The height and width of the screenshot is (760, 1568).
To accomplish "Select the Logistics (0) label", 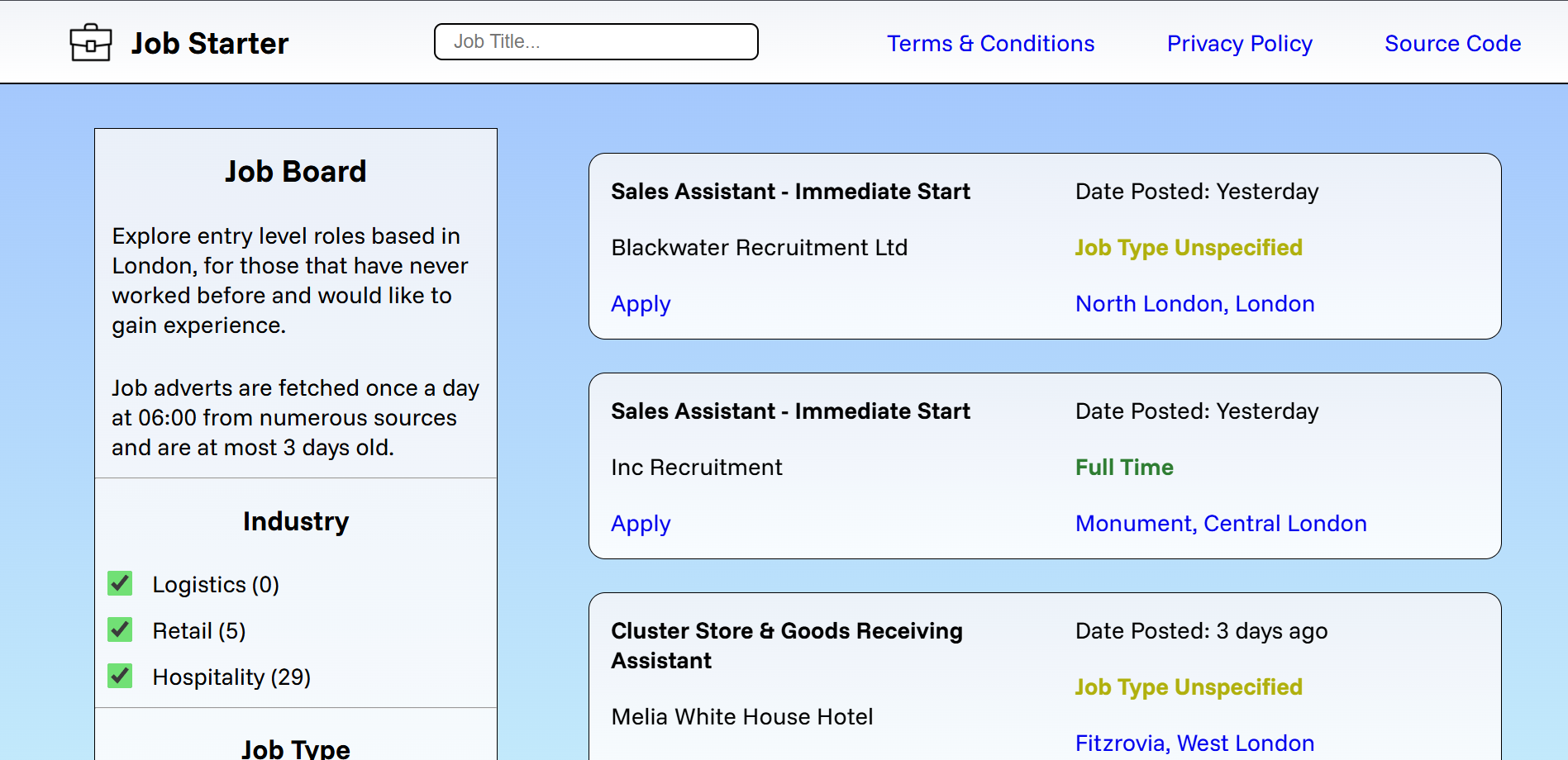I will coord(216,585).
